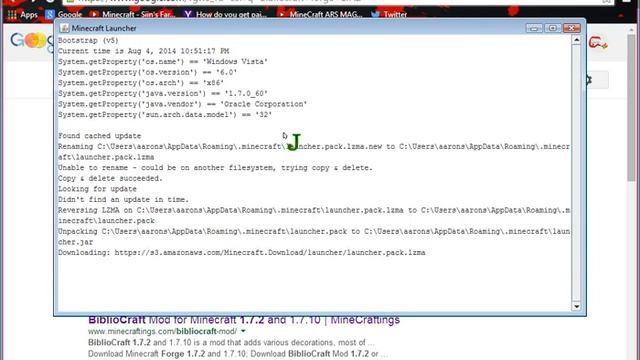The height and width of the screenshot is (360, 640).
Task: Click the os.name 'Windows Vista' log line
Action: pos(163,62)
